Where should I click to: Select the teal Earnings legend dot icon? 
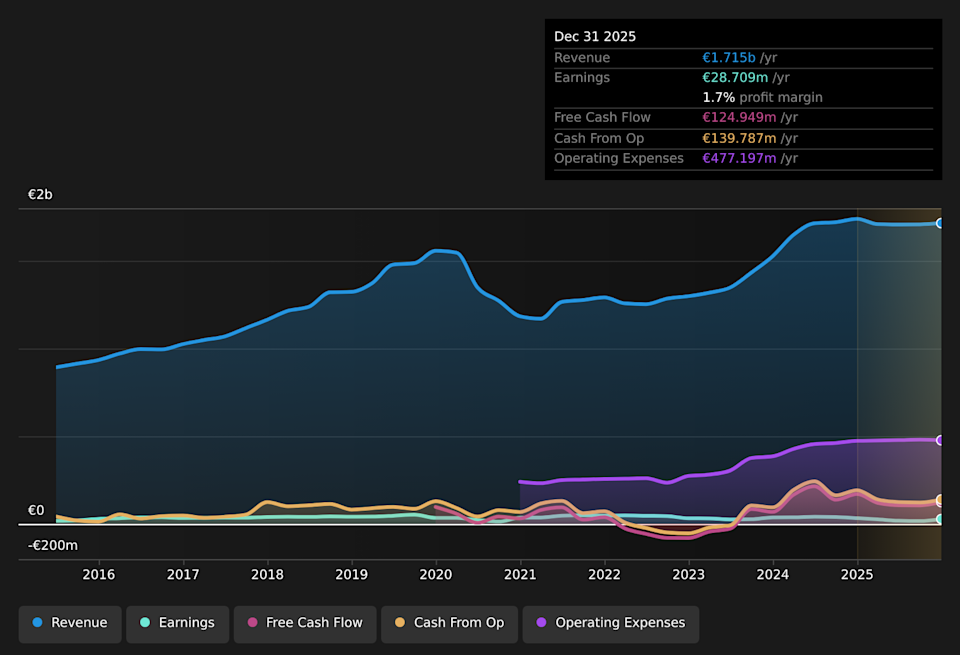pos(146,623)
